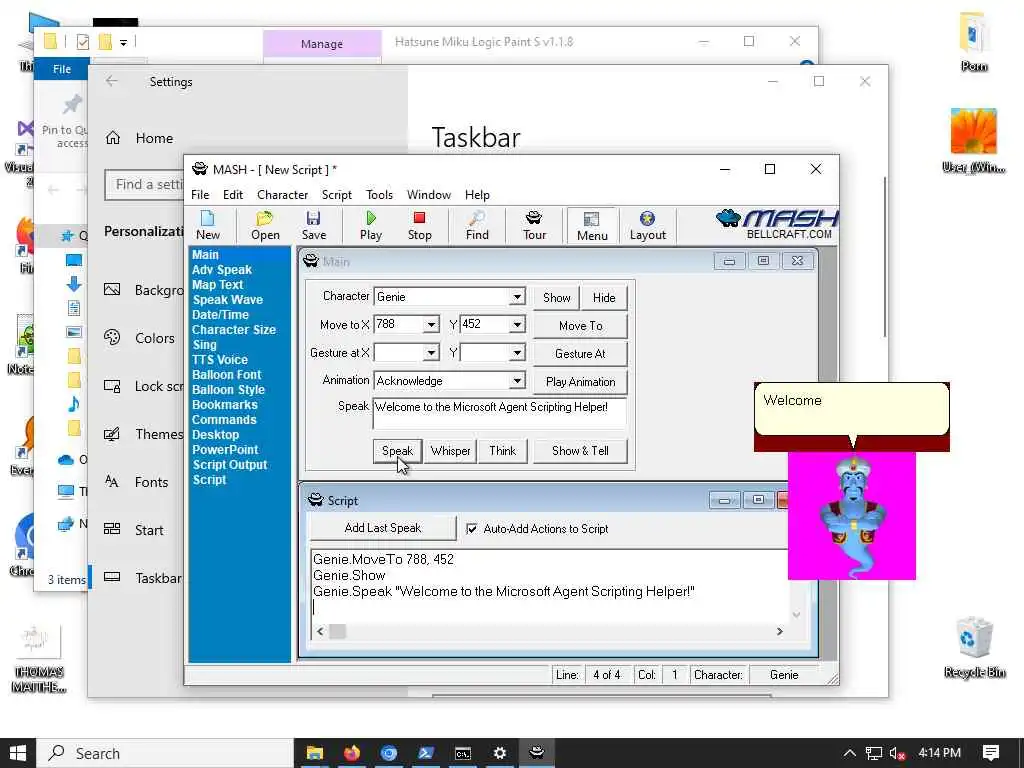Viewport: 1024px width, 768px height.
Task: Click the script horizontal scrollbar right arrow
Action: tap(779, 632)
